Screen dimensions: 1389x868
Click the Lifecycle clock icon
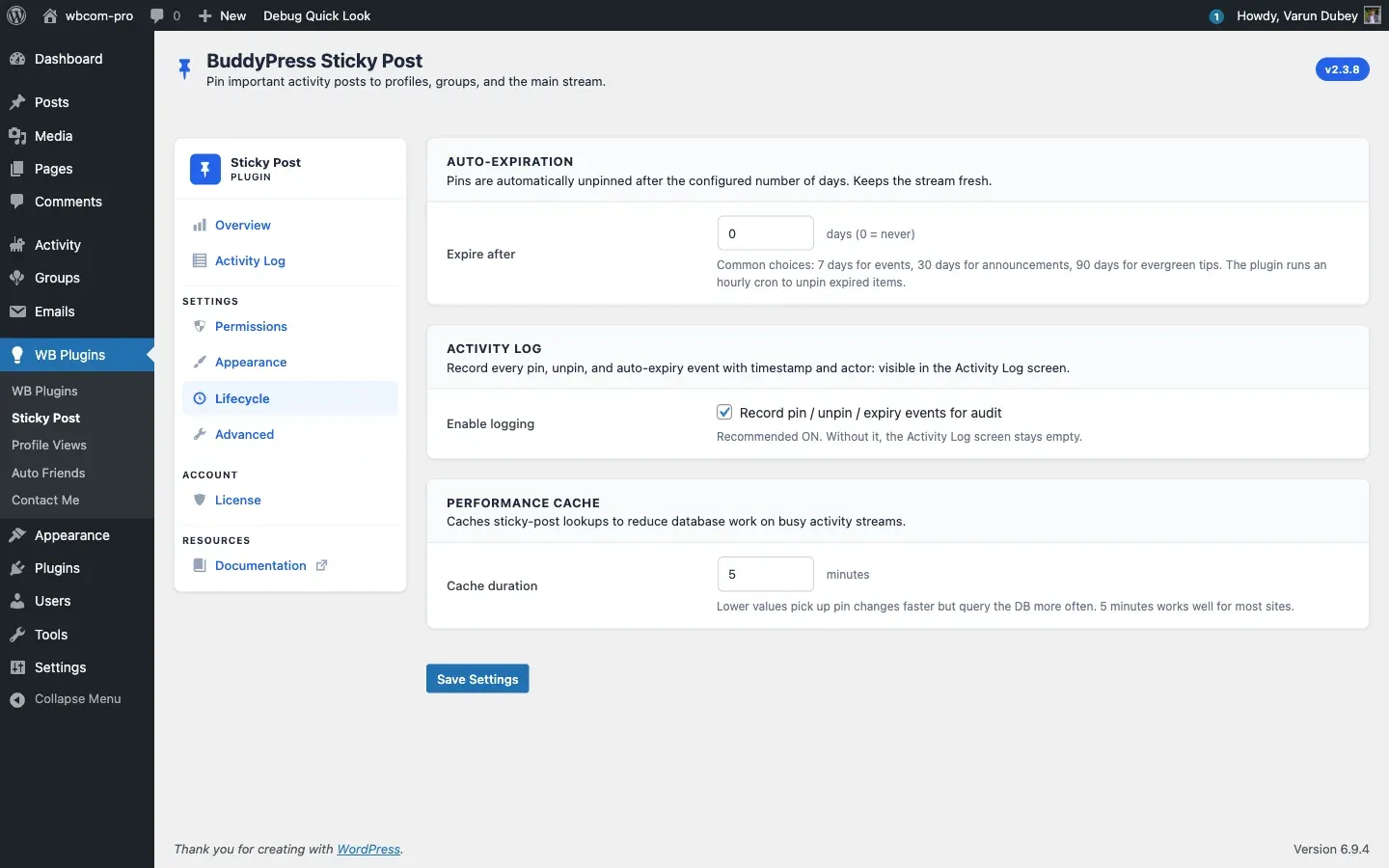click(200, 398)
